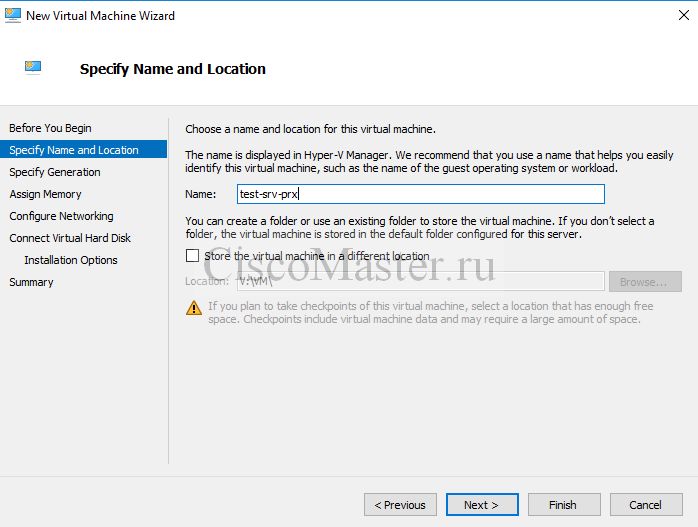Click the wizard icon in title bar
The image size is (698, 527).
click(12, 15)
